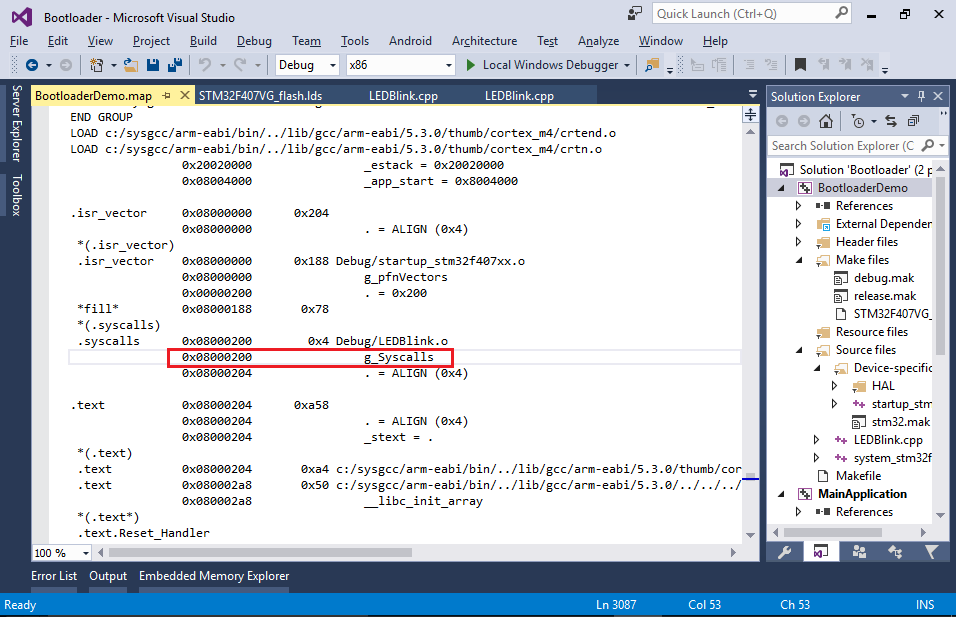Open the Architecture menu

tap(484, 41)
